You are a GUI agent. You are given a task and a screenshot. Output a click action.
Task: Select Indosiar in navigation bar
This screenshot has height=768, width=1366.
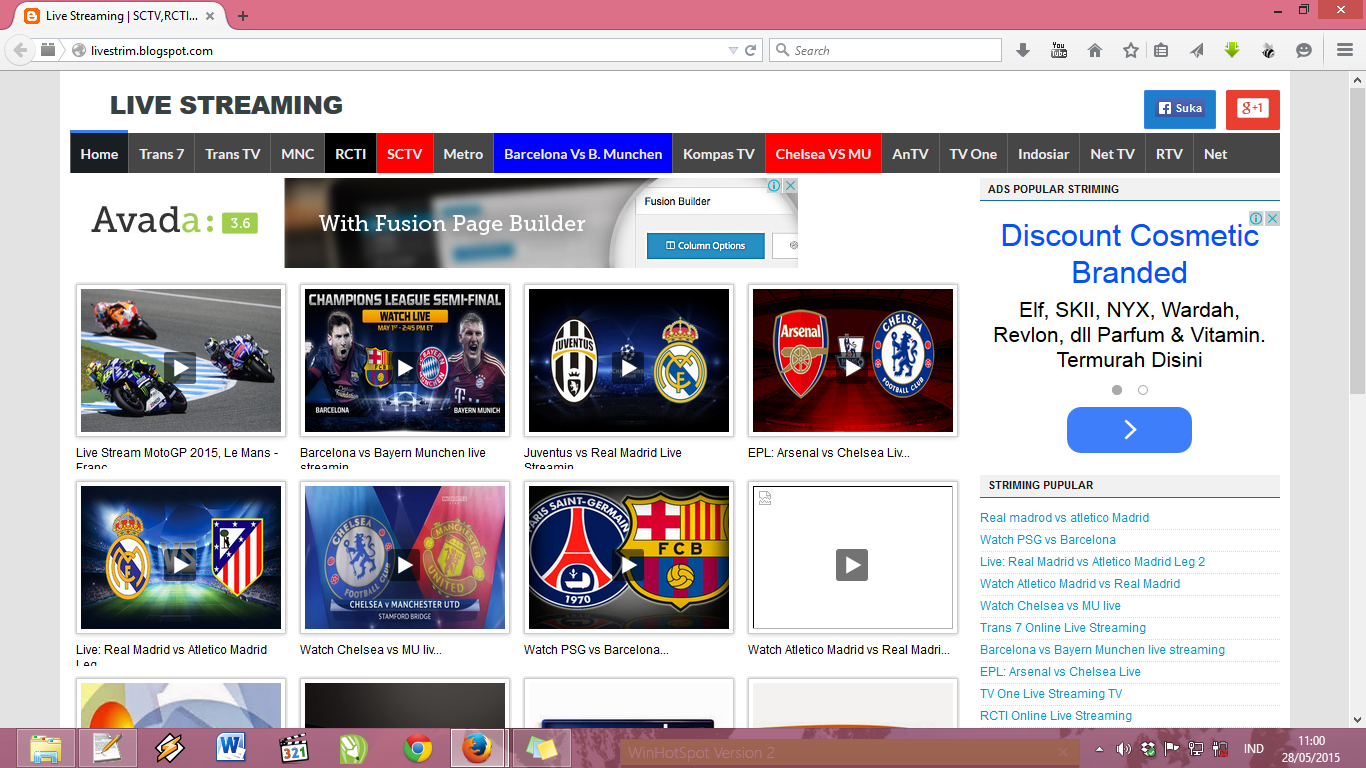coord(1044,154)
